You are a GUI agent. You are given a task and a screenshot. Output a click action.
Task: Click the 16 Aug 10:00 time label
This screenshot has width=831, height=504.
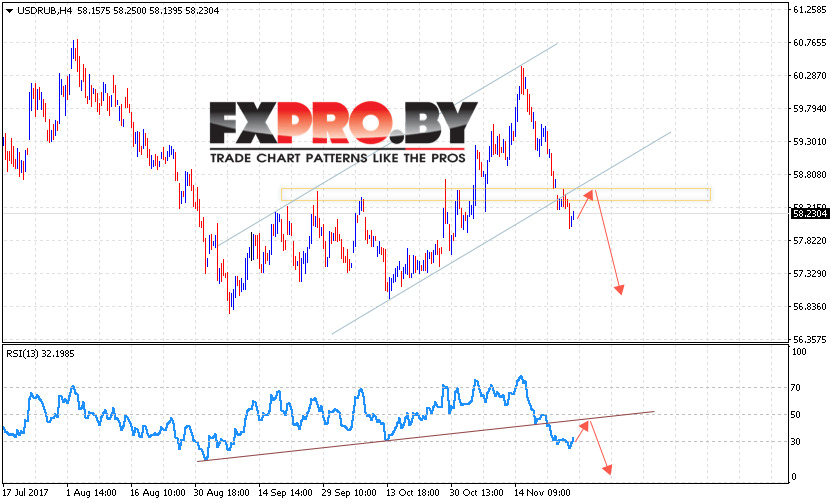tap(157, 492)
